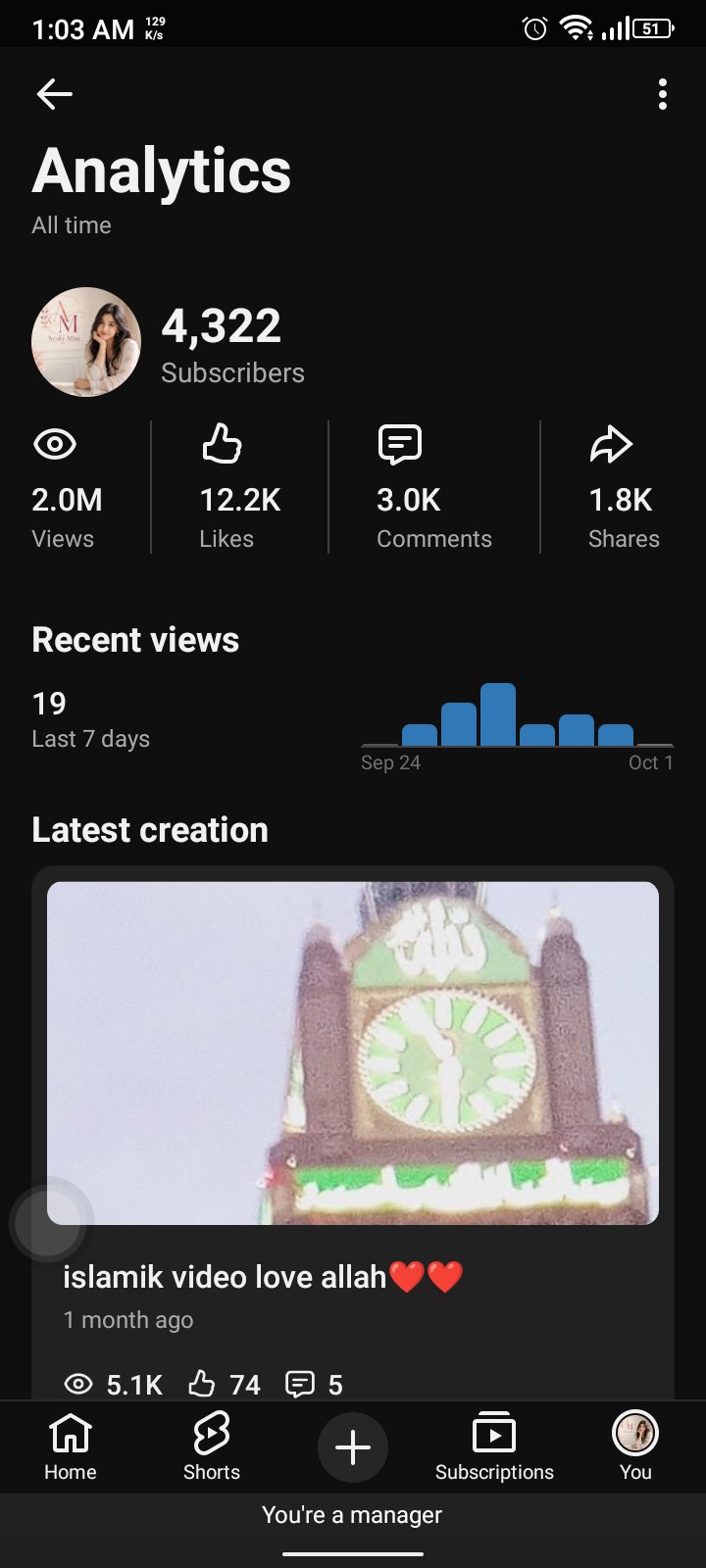Tap the Recent views heading
The width and height of the screenshot is (706, 1568).
pyautogui.click(x=135, y=640)
